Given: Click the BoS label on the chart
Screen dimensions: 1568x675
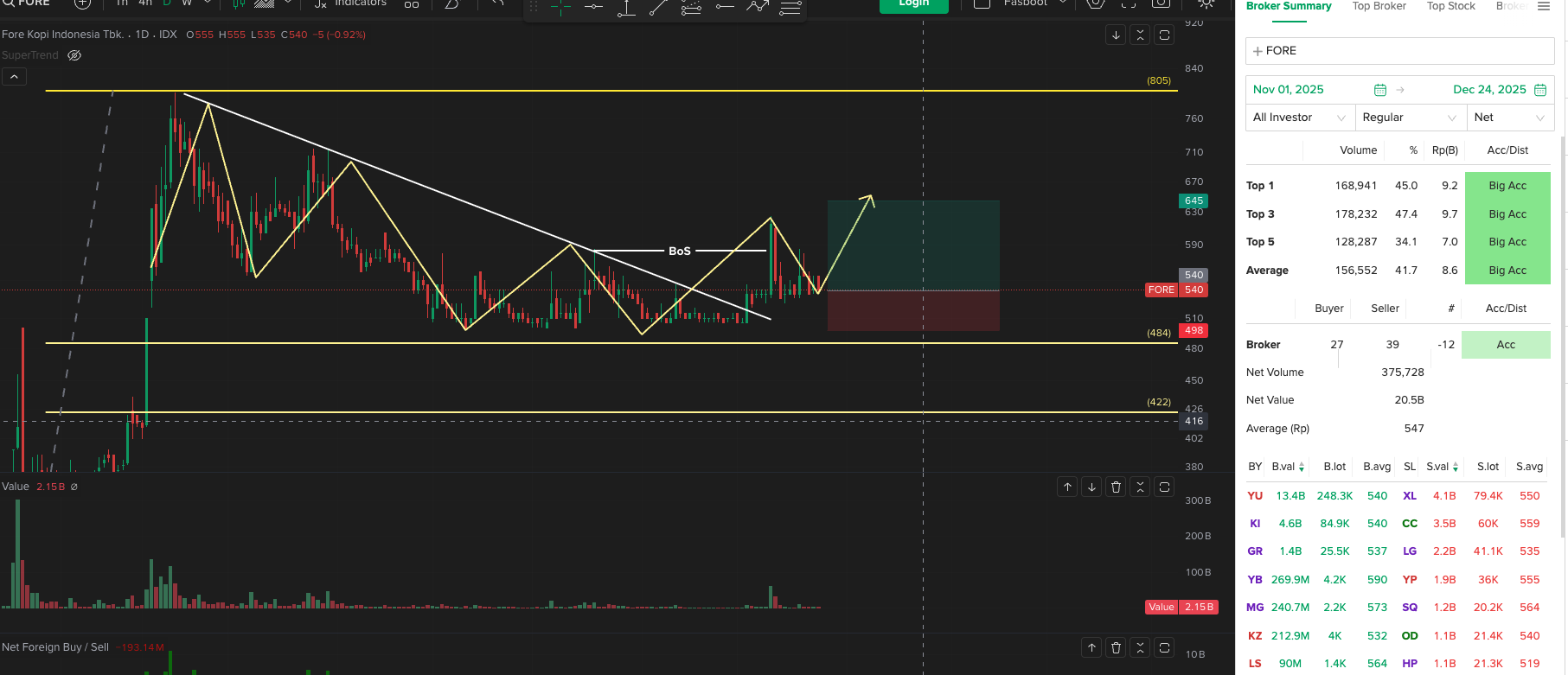Looking at the screenshot, I should (x=680, y=251).
